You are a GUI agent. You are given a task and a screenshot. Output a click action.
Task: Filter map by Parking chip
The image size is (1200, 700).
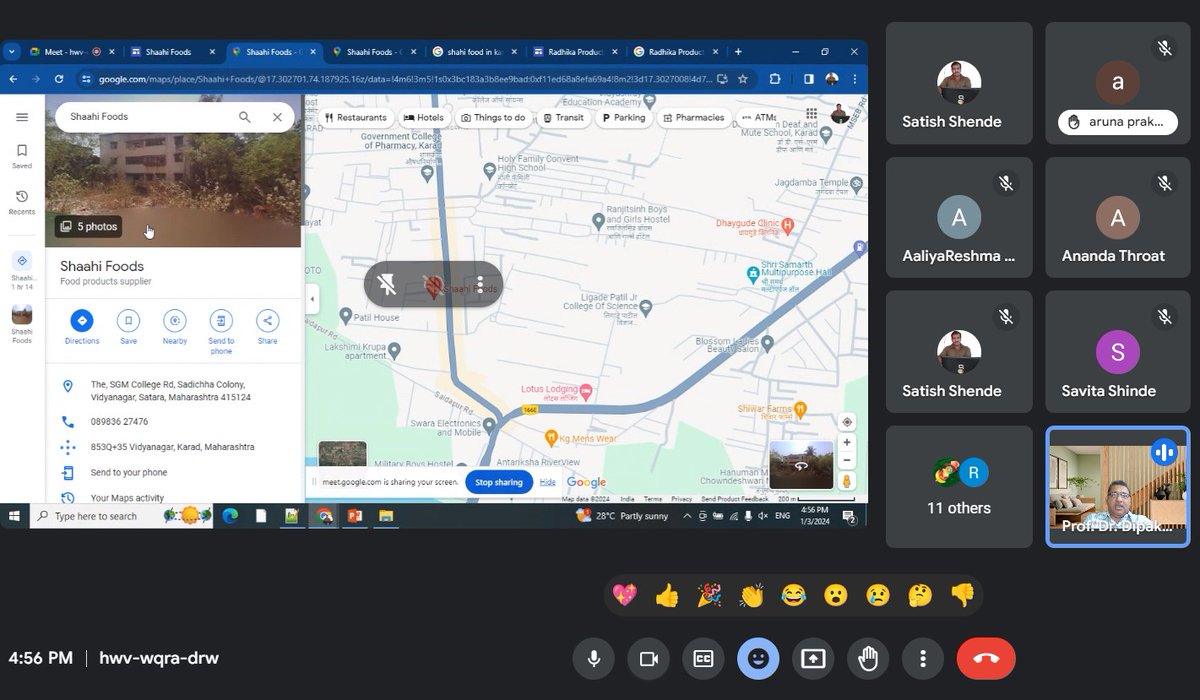coord(623,117)
